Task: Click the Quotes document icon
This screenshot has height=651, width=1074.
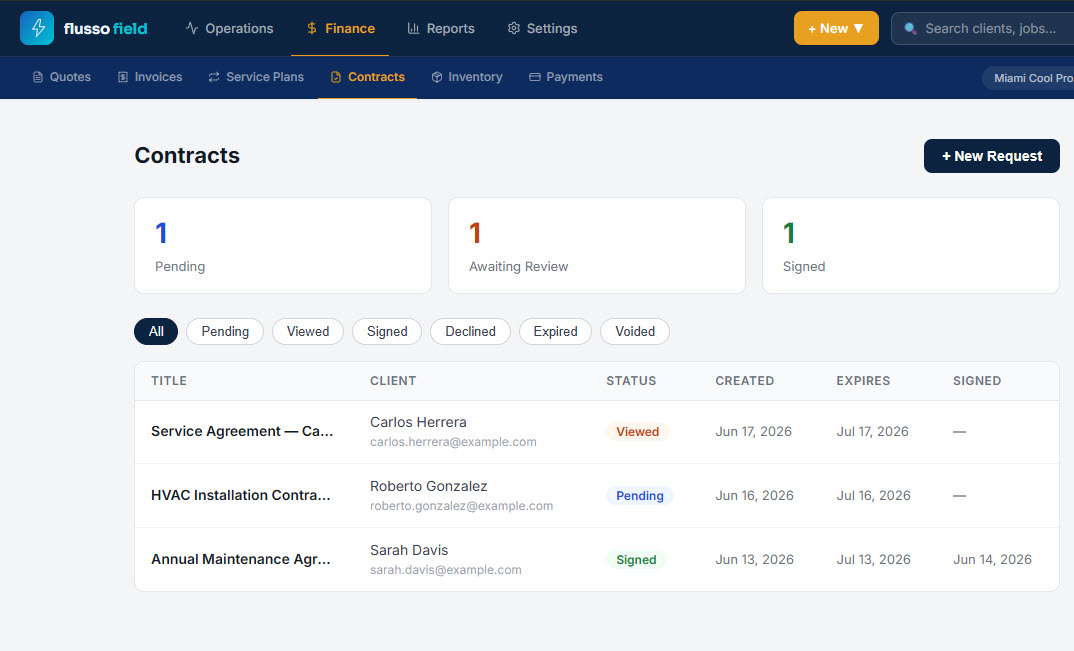Action: (x=38, y=77)
